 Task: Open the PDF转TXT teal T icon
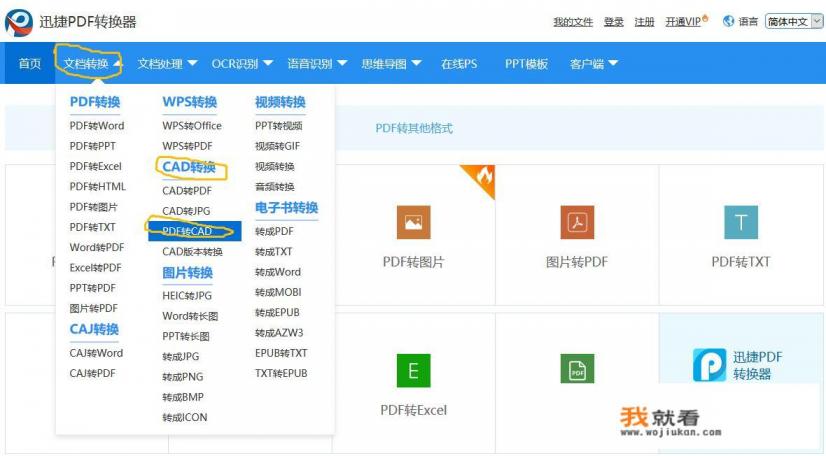[x=741, y=222]
